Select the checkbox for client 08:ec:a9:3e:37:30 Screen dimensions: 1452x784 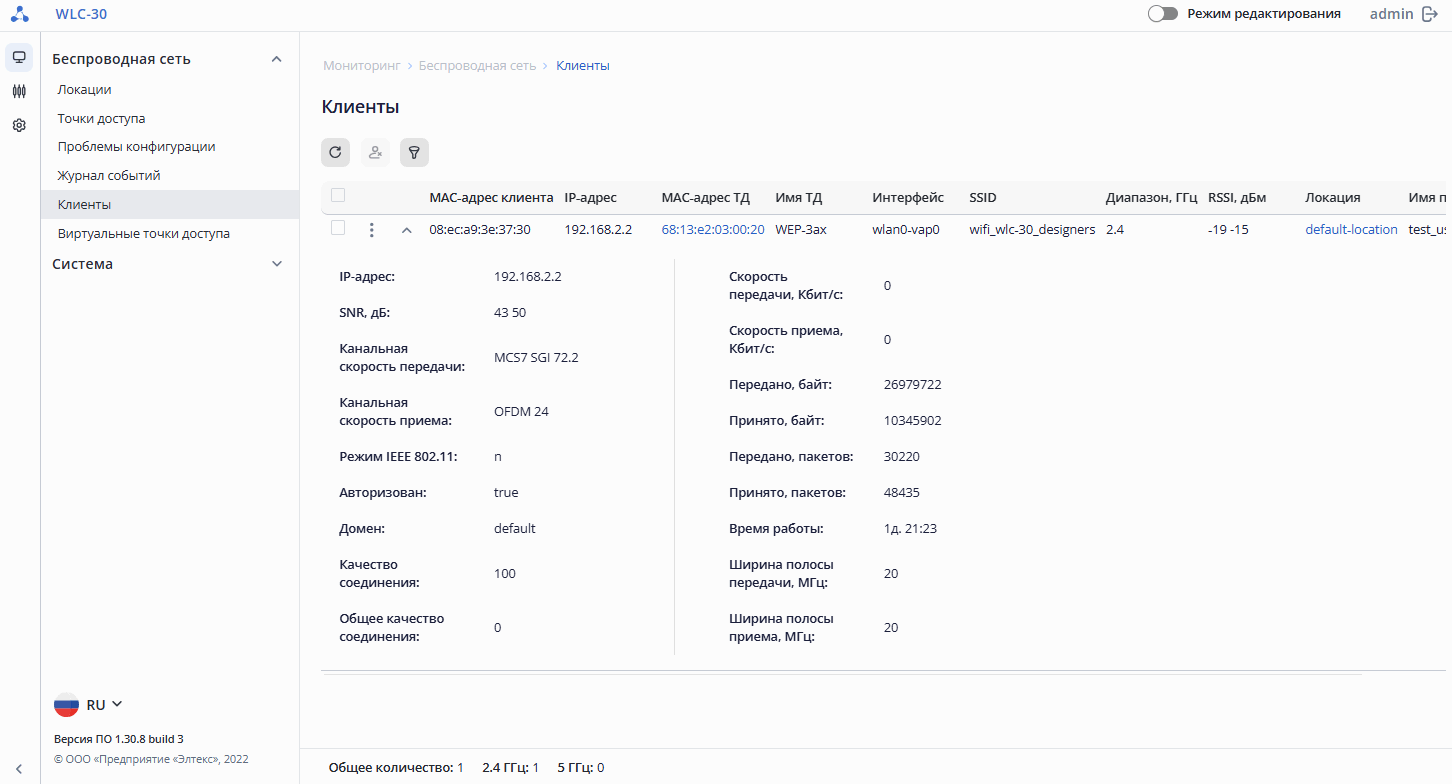coord(338,228)
